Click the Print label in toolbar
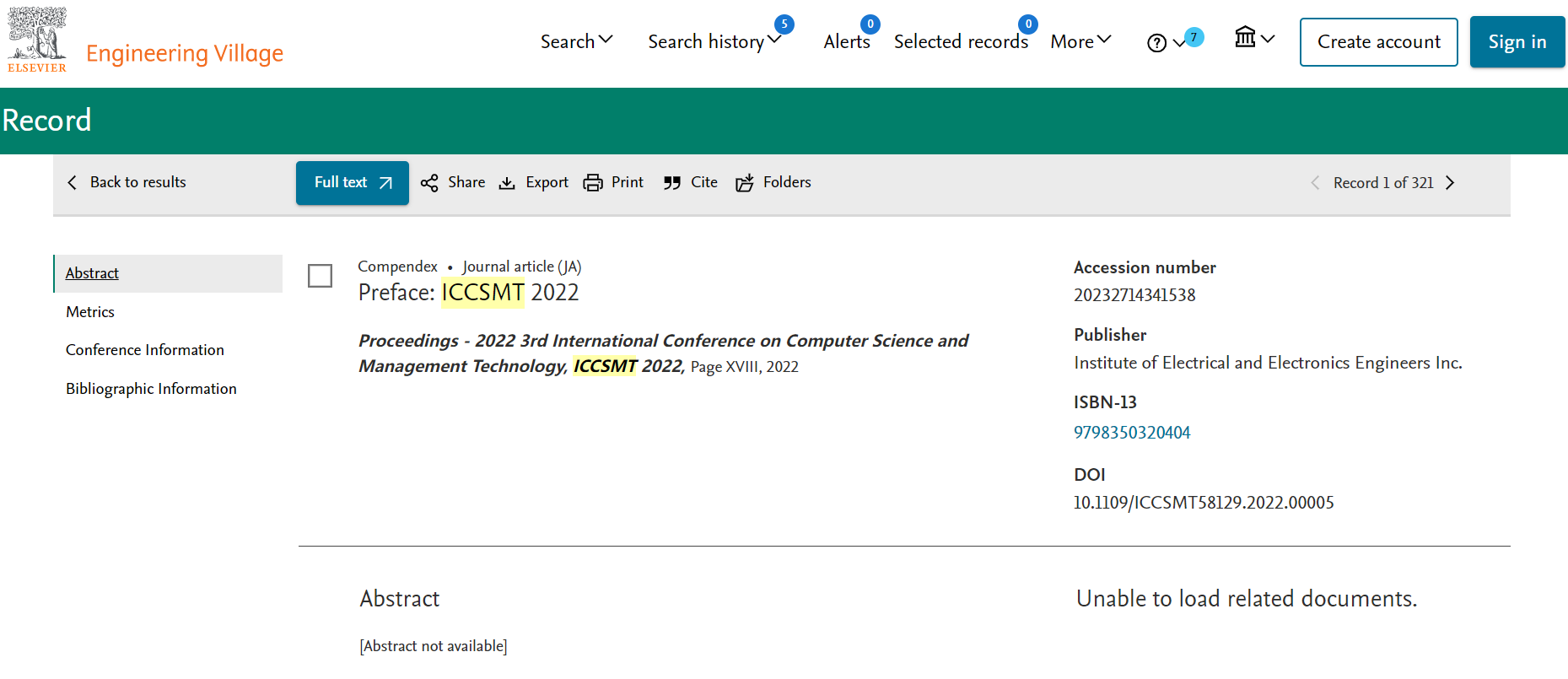The width and height of the screenshot is (1568, 679). pyautogui.click(x=628, y=182)
